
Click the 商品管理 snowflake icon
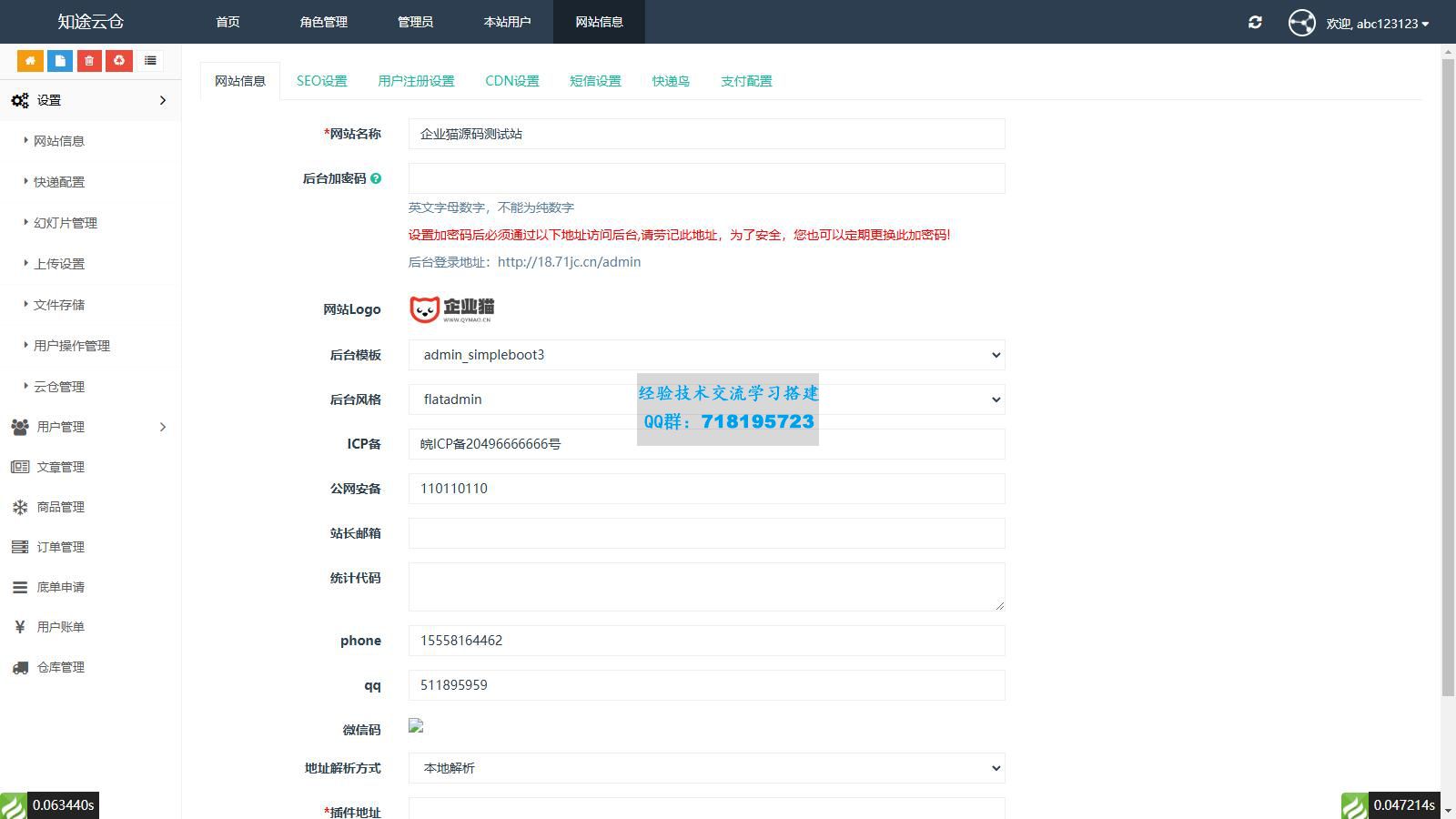20,507
